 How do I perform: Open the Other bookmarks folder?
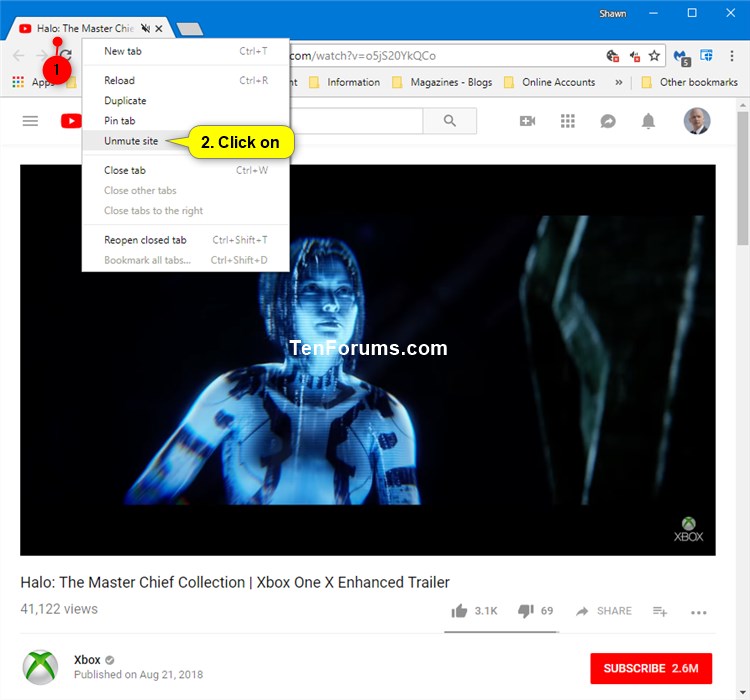[x=689, y=82]
